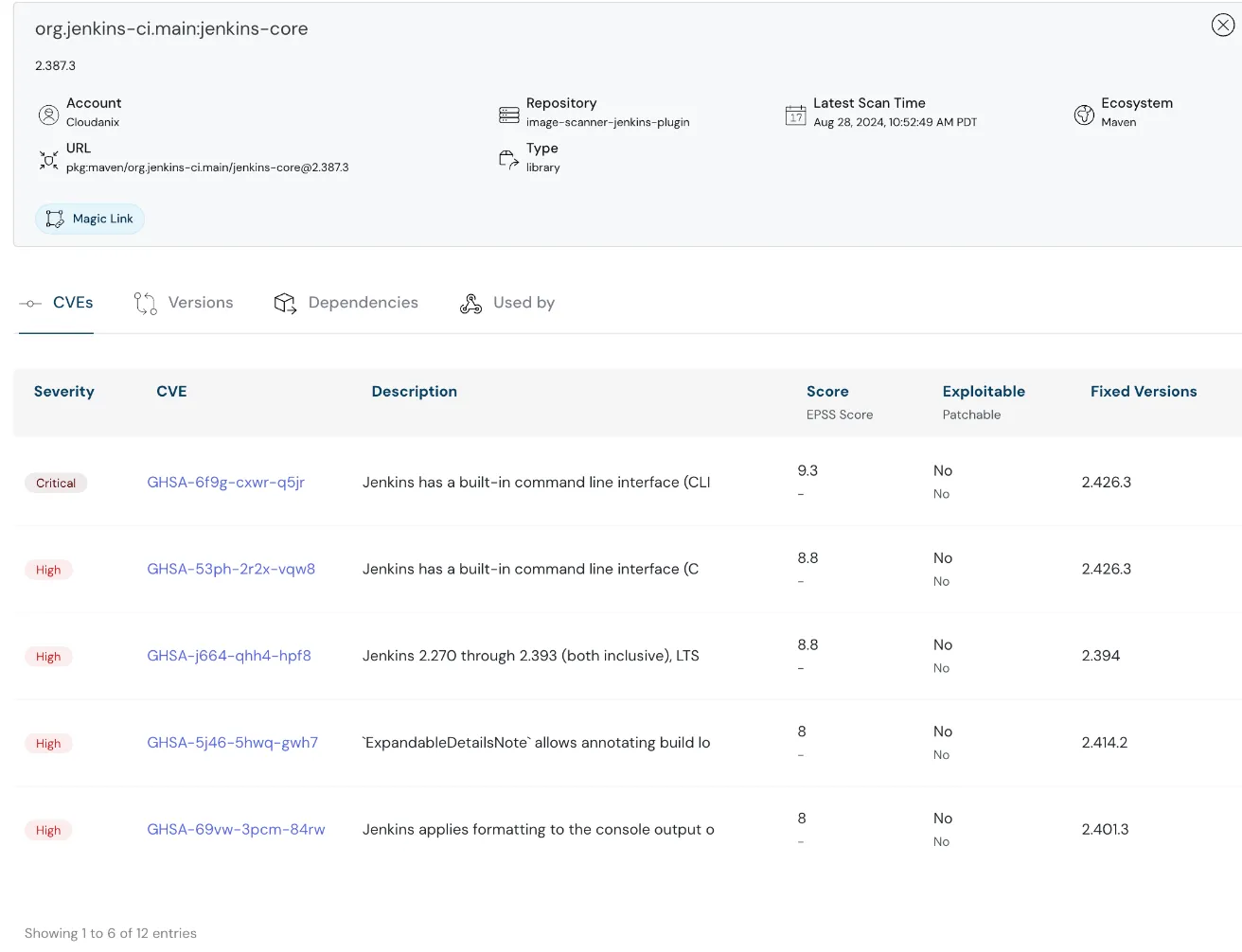Click the URL bug icon

pyautogui.click(x=48, y=160)
